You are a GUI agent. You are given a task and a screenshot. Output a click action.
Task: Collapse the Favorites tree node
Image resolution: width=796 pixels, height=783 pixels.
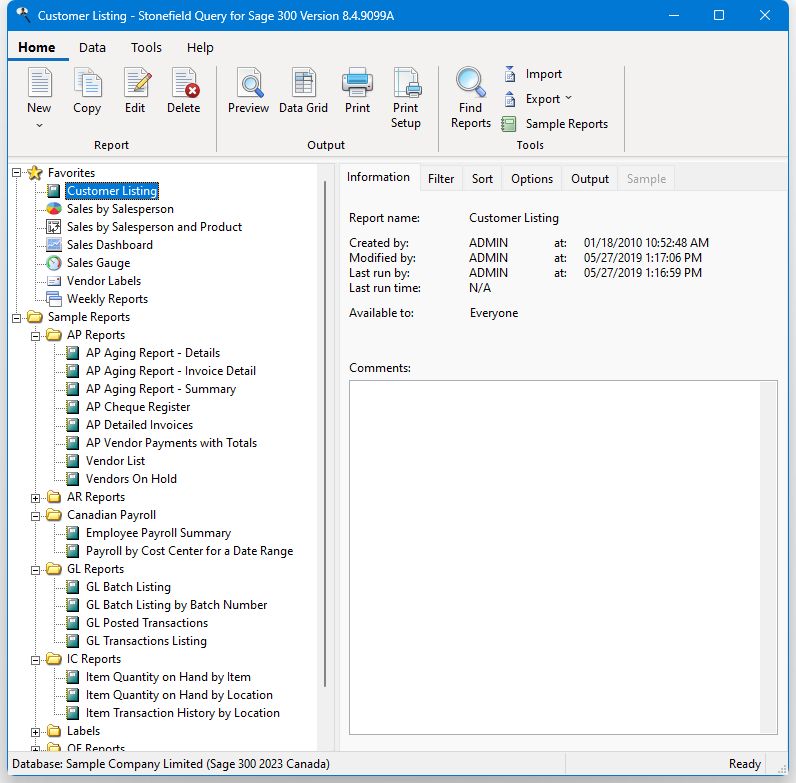pyautogui.click(x=17, y=173)
